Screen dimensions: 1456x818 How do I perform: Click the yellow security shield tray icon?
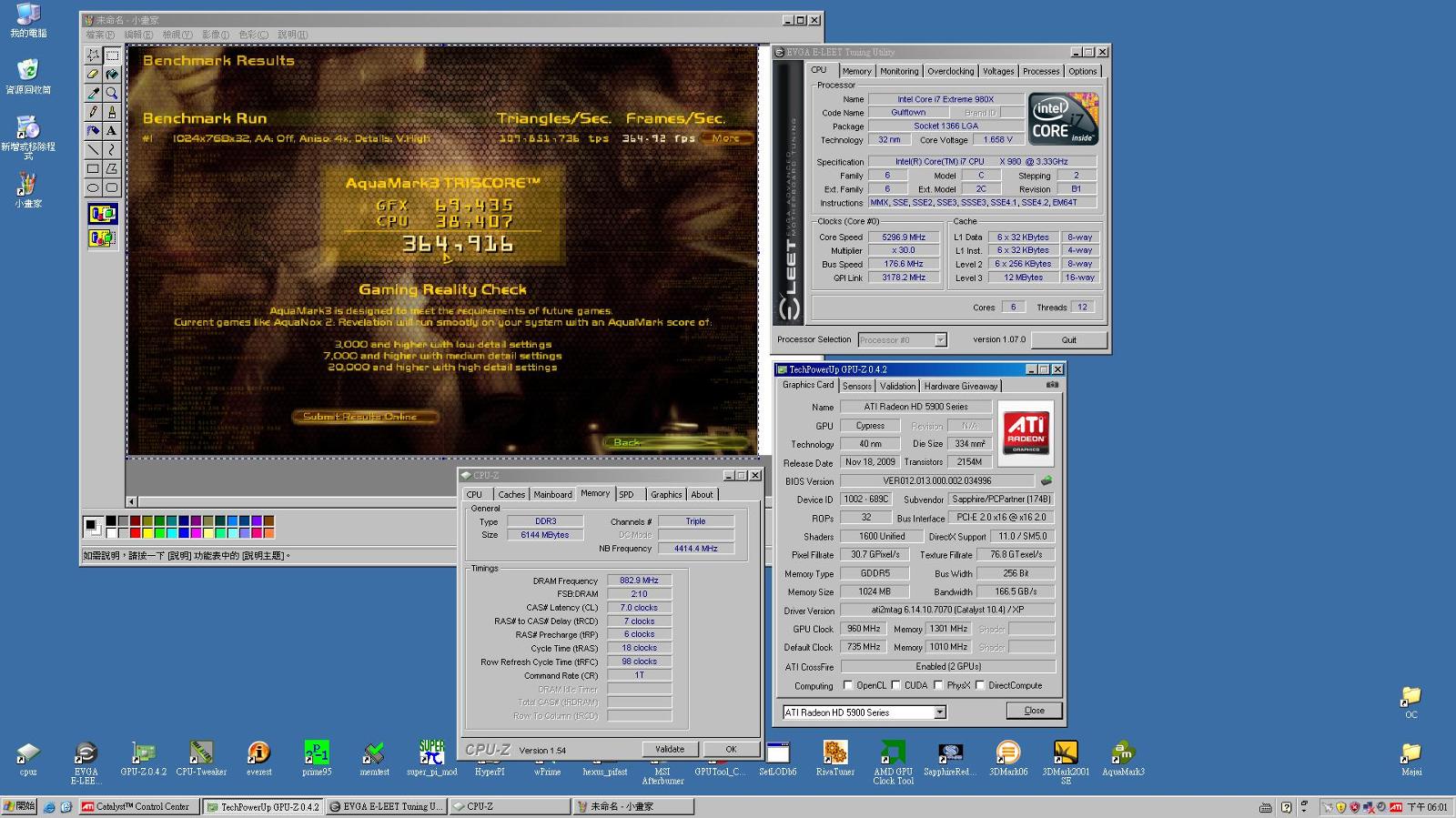coord(1340,807)
